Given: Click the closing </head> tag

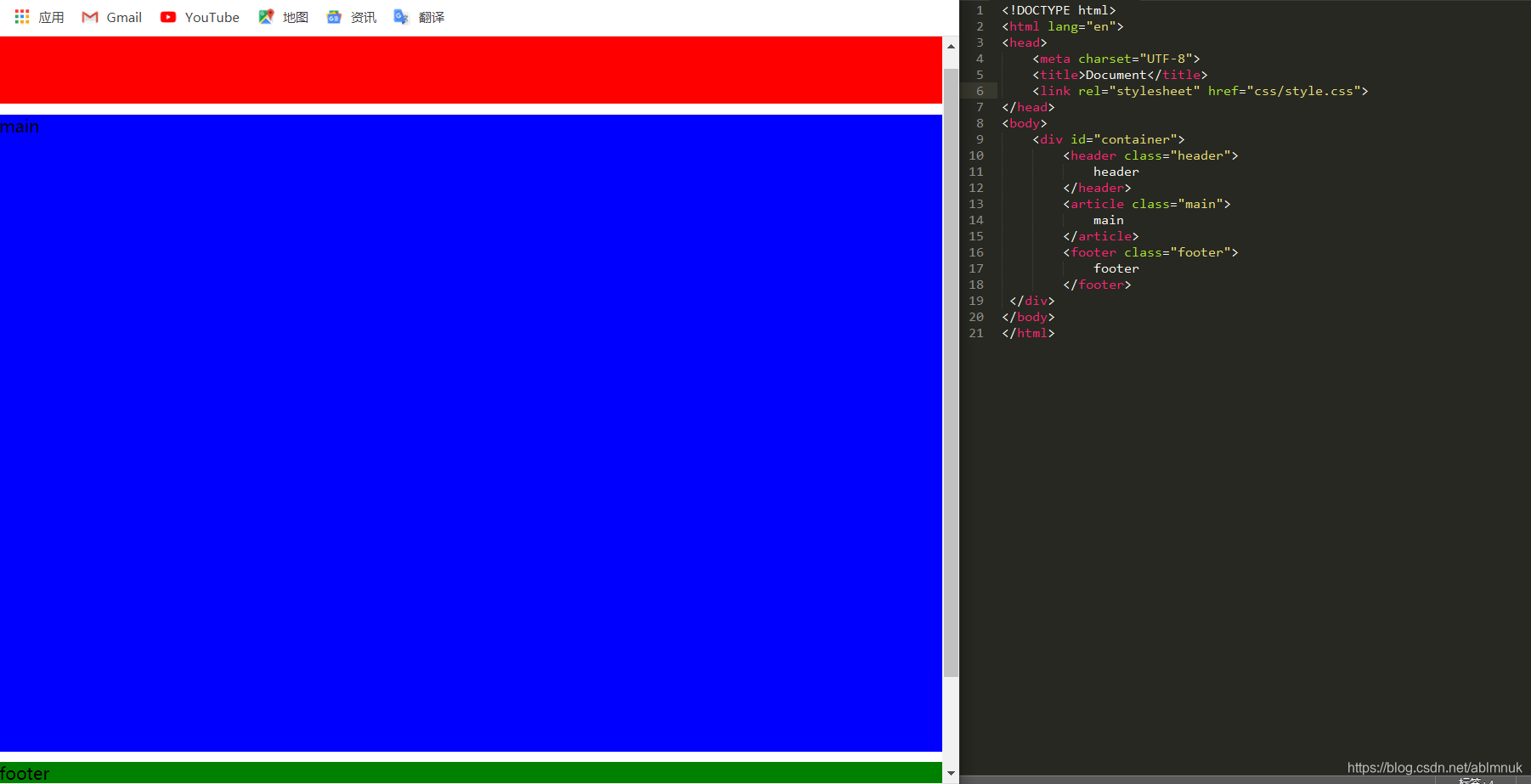Looking at the screenshot, I should click(1028, 107).
